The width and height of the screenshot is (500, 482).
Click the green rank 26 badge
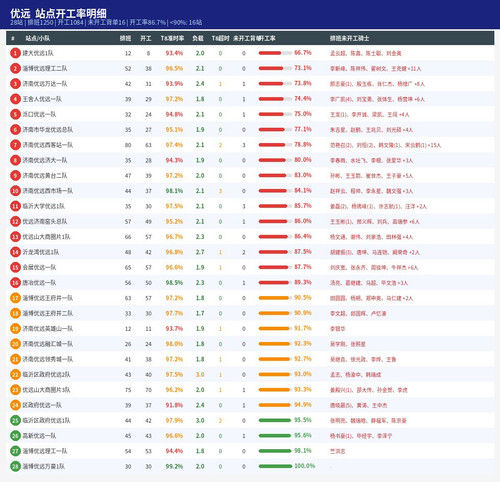coord(15,436)
